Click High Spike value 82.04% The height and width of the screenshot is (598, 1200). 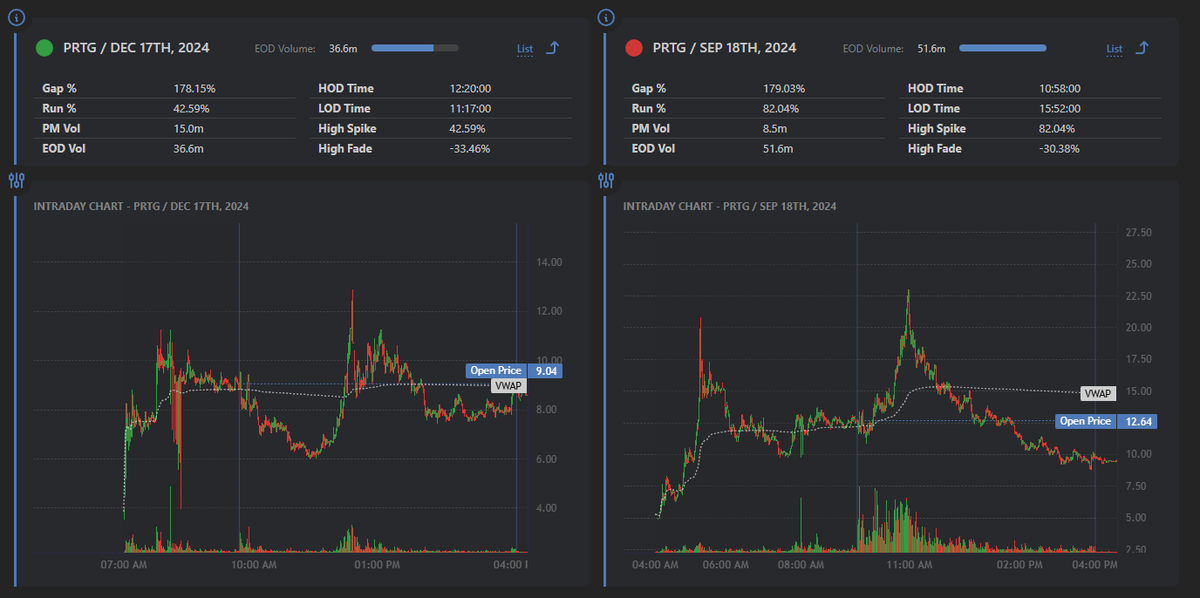[1057, 129]
